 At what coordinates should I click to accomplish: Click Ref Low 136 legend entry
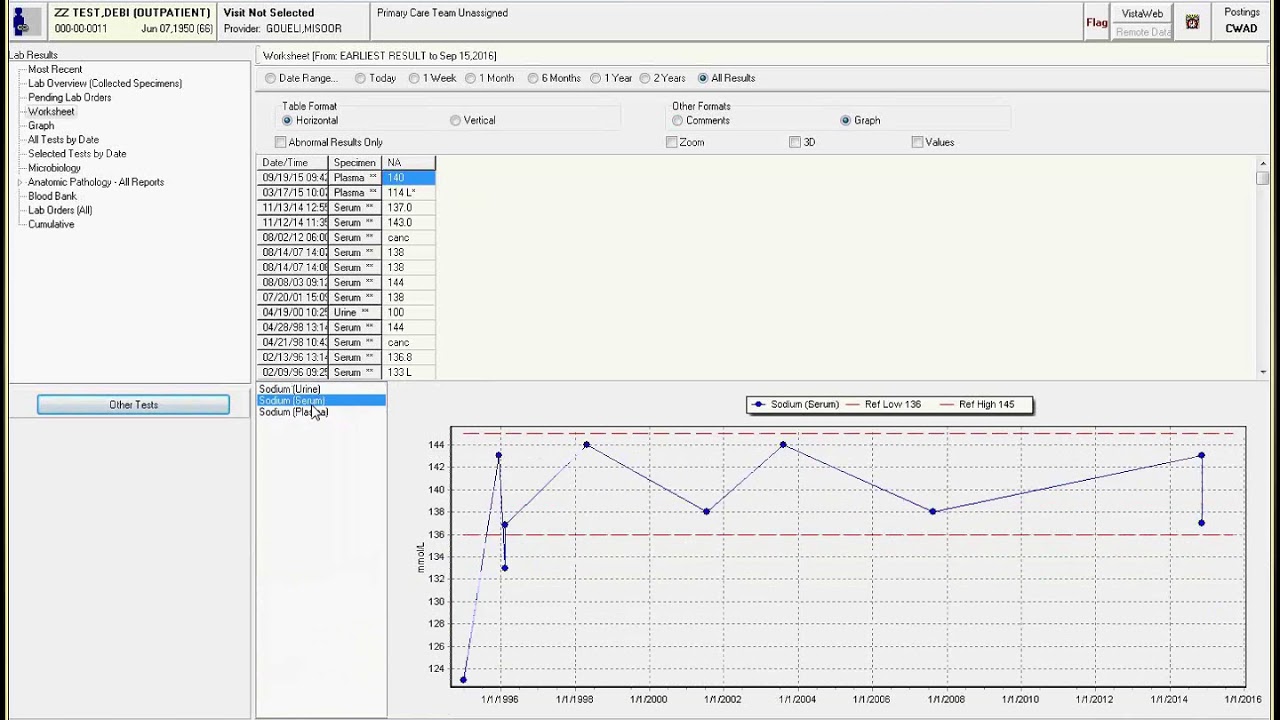(x=883, y=405)
